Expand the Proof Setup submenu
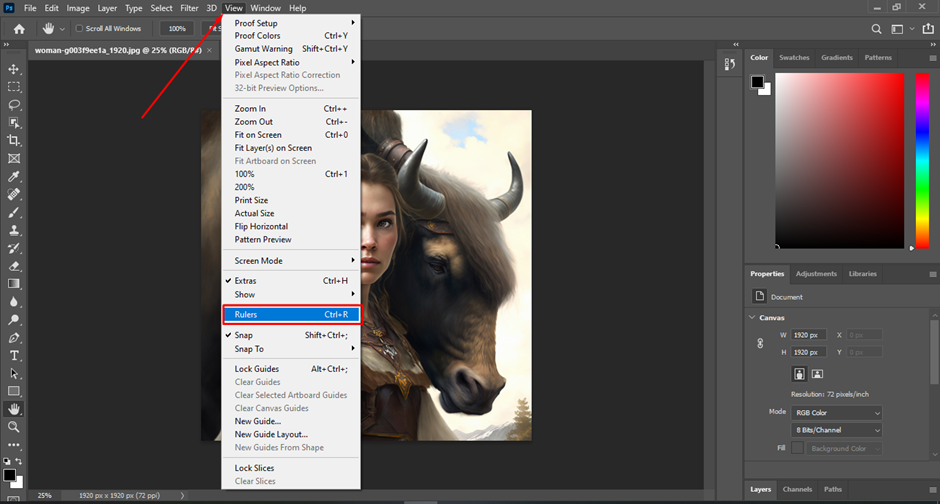This screenshot has height=504, width=940. [x=291, y=23]
